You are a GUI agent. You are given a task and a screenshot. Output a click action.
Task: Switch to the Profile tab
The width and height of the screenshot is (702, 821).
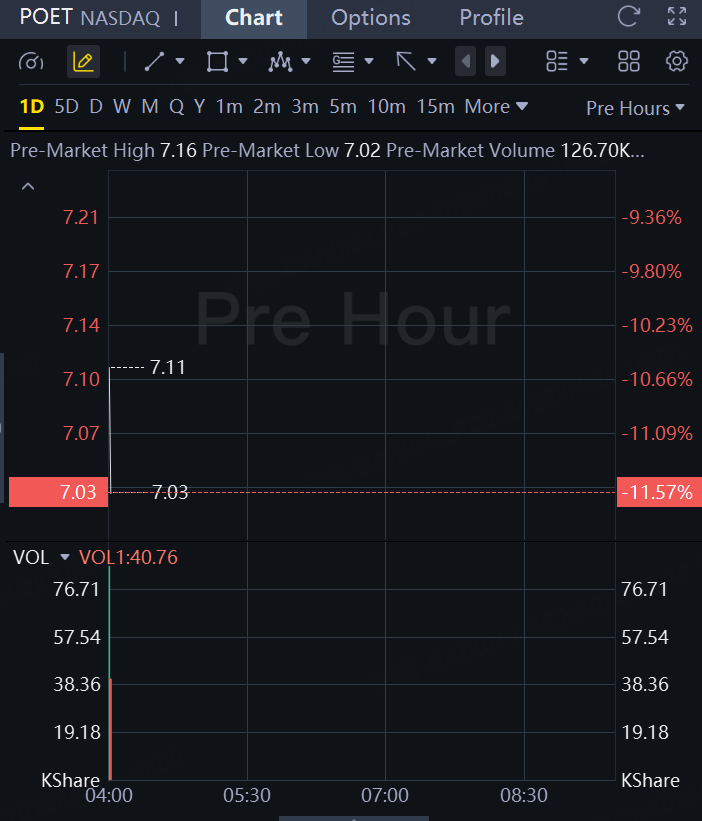pyautogui.click(x=492, y=18)
